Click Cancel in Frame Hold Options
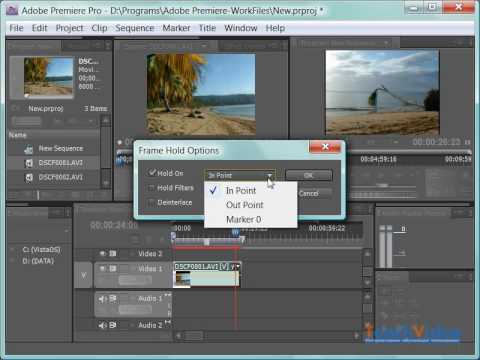The image size is (480, 360). click(309, 193)
